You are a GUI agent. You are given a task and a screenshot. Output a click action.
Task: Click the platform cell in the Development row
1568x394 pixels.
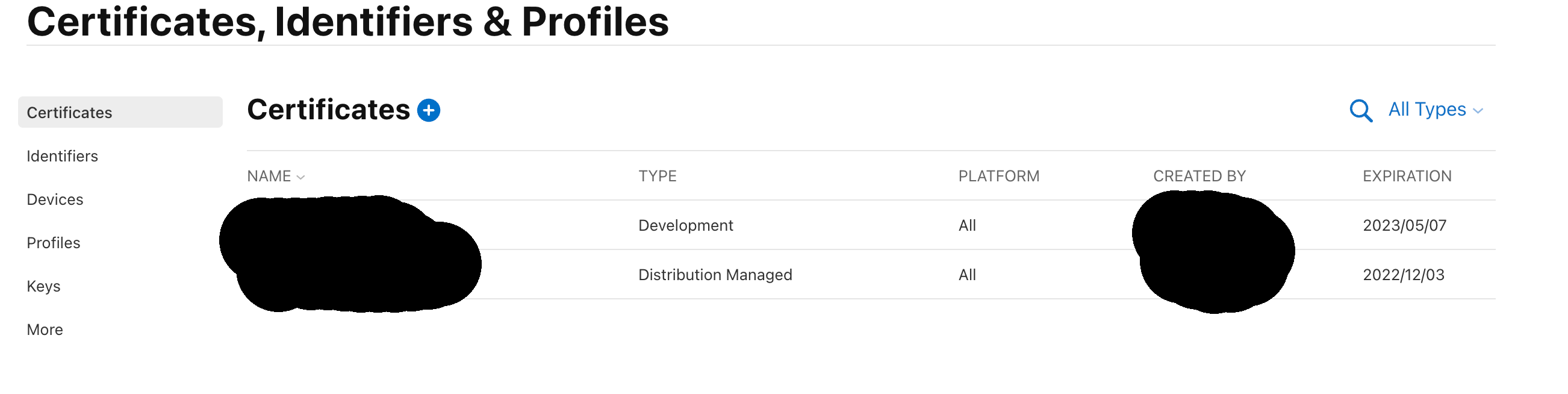coord(966,225)
